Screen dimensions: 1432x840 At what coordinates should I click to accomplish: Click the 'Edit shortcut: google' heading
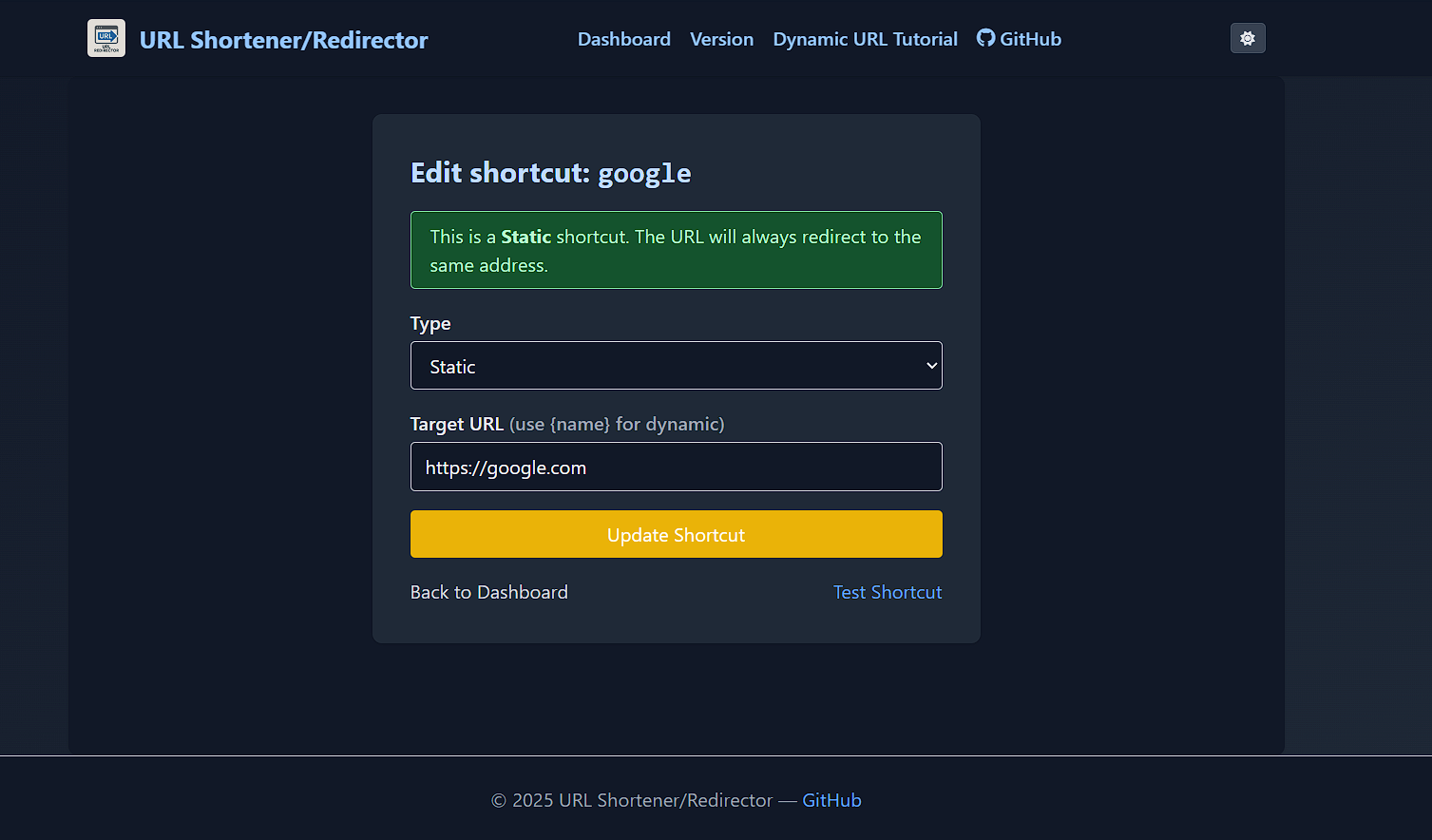pyautogui.click(x=551, y=173)
